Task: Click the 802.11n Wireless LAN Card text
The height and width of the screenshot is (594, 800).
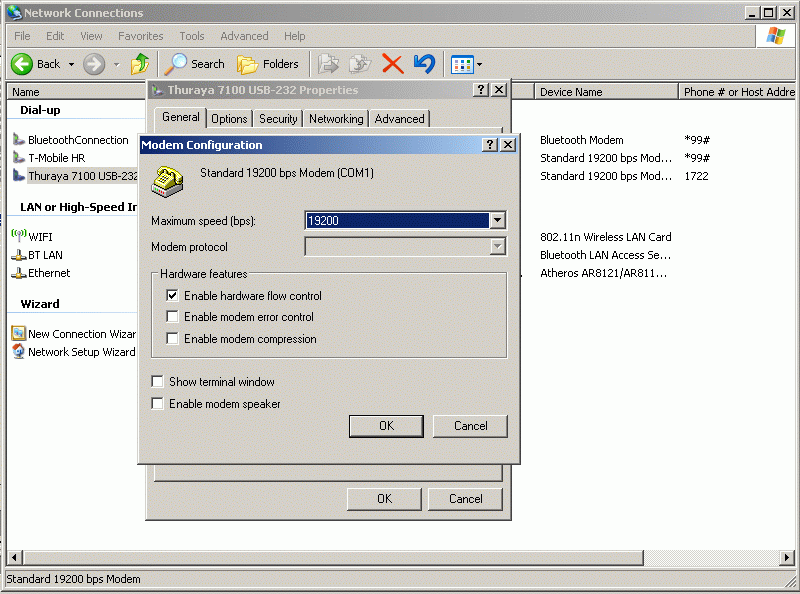Action: (x=606, y=237)
